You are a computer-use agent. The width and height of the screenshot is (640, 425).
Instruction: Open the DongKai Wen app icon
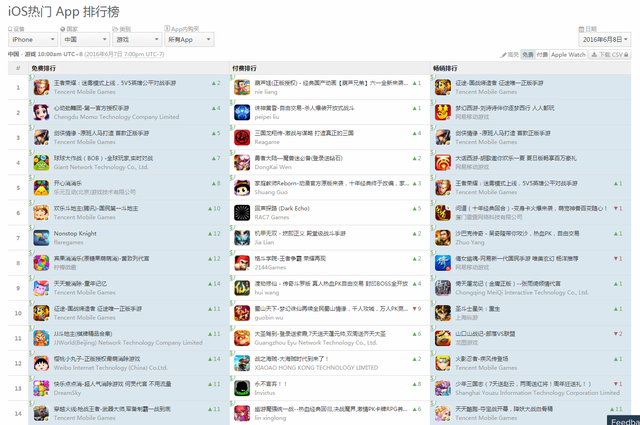[242, 162]
